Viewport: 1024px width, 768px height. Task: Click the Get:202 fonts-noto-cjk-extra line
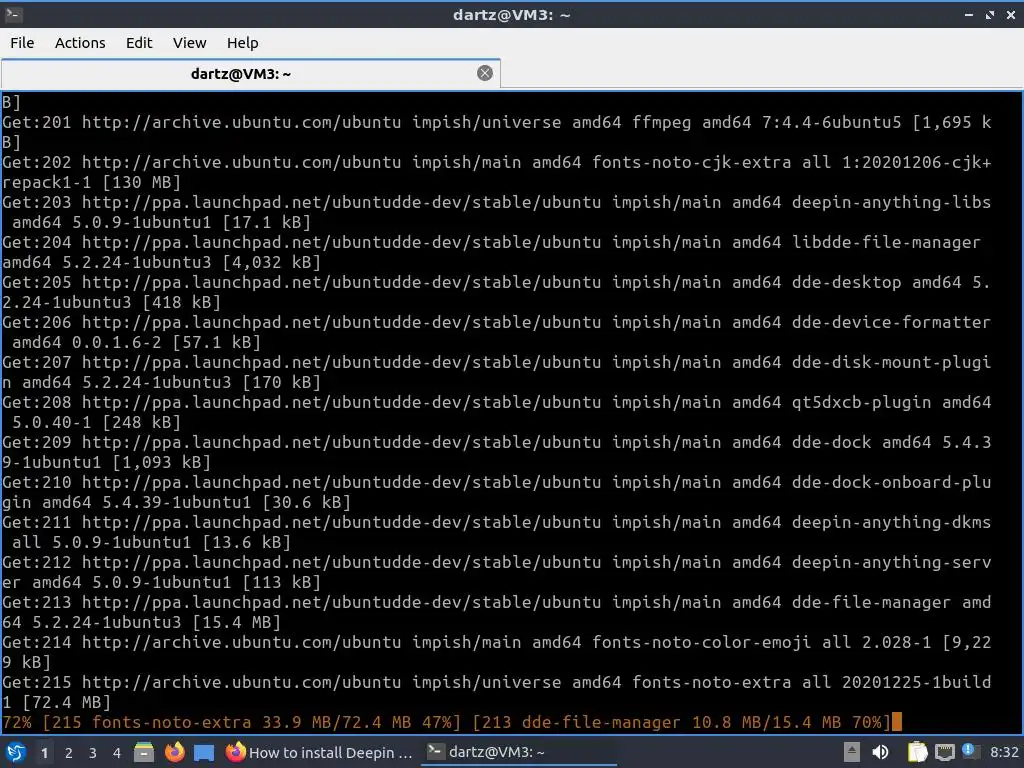click(496, 172)
